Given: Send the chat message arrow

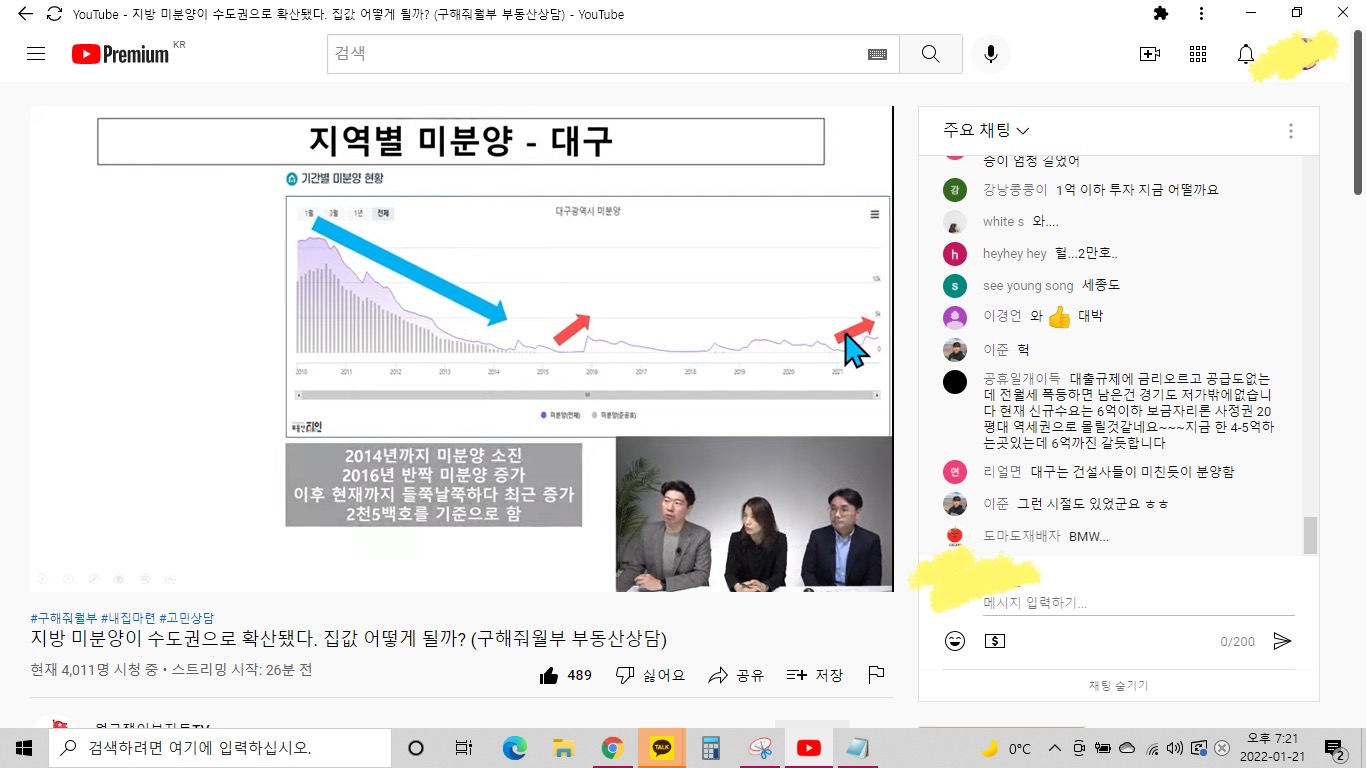Looking at the screenshot, I should click(x=1282, y=641).
